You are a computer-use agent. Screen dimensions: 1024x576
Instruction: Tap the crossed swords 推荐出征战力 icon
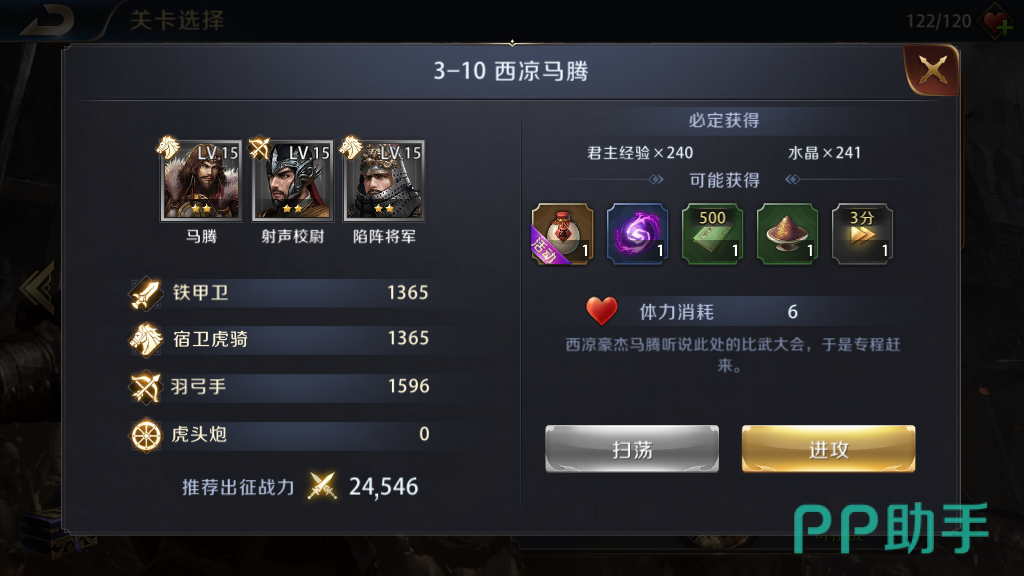pos(322,487)
